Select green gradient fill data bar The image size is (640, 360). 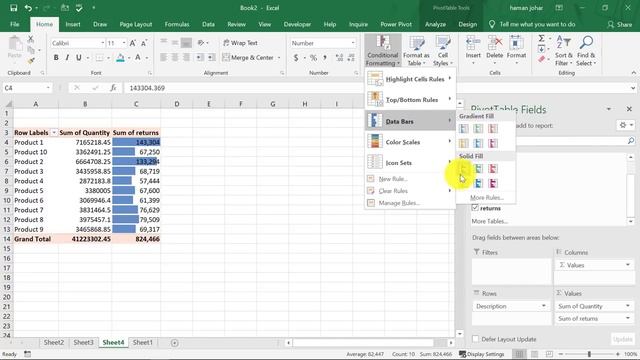pos(478,129)
